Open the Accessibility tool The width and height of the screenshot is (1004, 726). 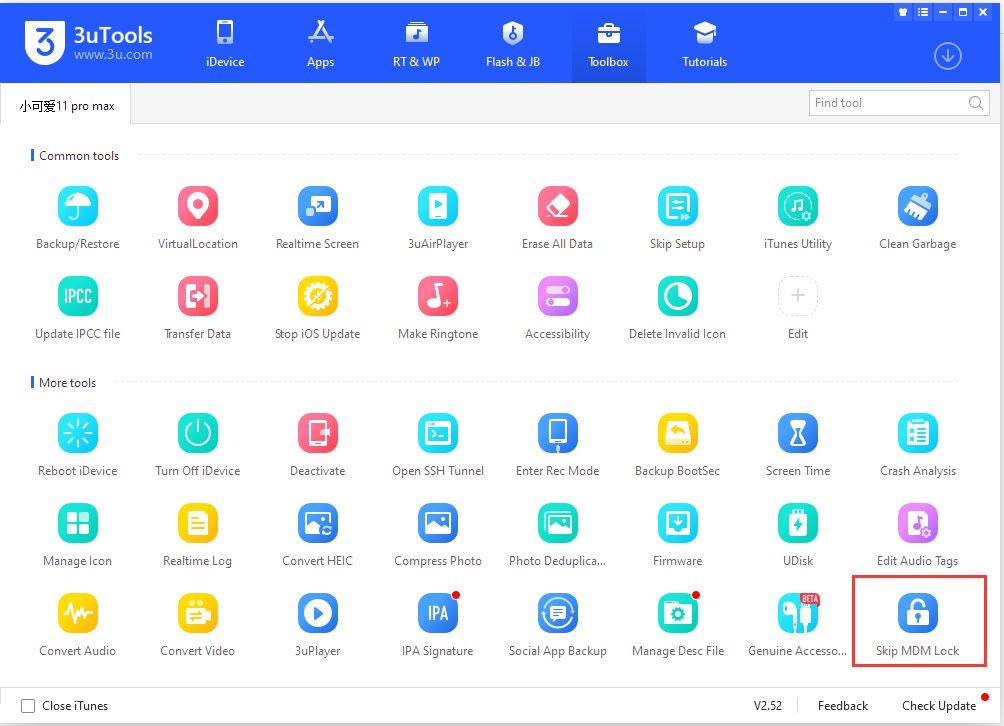(x=558, y=308)
